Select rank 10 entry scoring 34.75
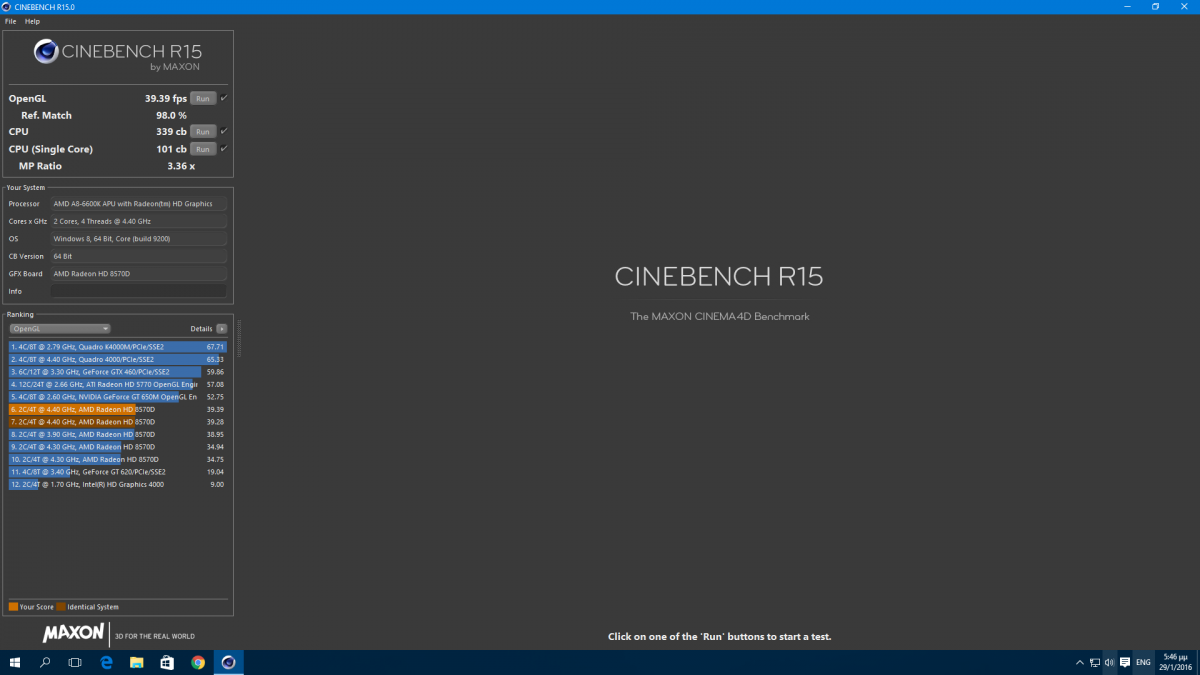Image resolution: width=1200 pixels, height=675 pixels. pos(118,459)
